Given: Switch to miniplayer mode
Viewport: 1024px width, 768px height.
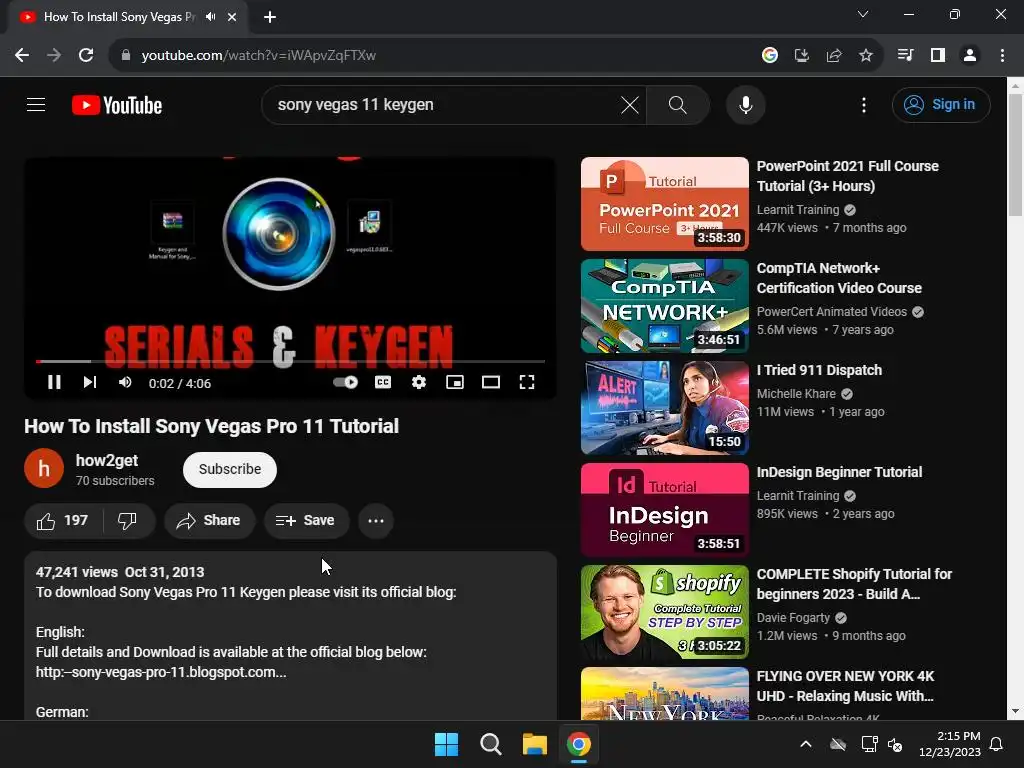Looking at the screenshot, I should (x=455, y=382).
